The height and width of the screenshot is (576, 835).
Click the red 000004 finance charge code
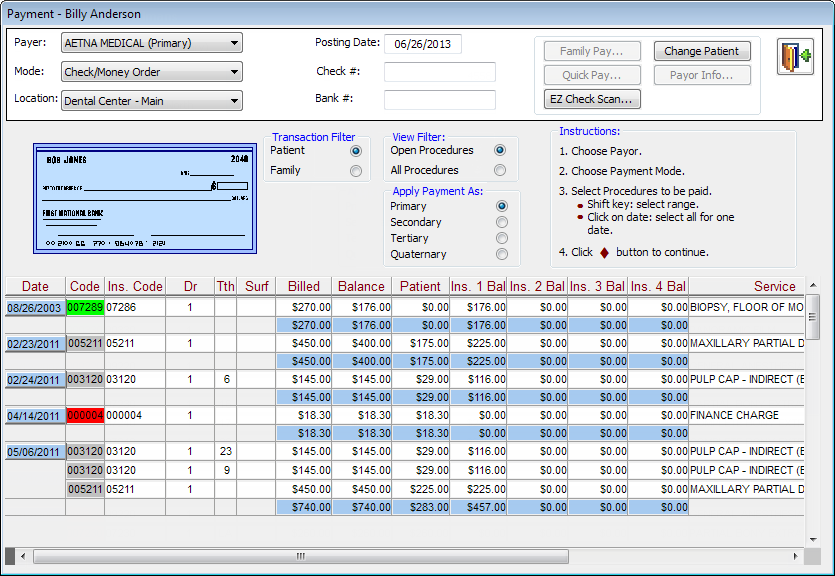[85, 416]
